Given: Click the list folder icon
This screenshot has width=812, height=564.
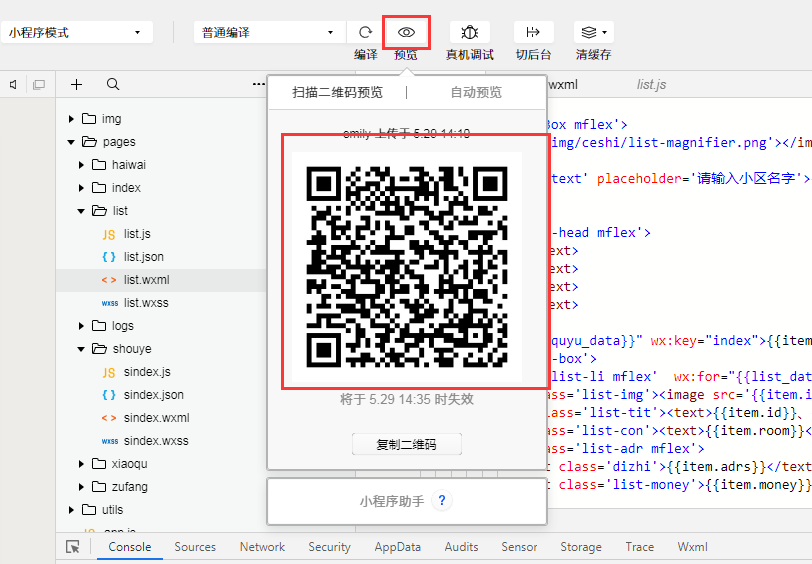Looking at the screenshot, I should (x=99, y=210).
